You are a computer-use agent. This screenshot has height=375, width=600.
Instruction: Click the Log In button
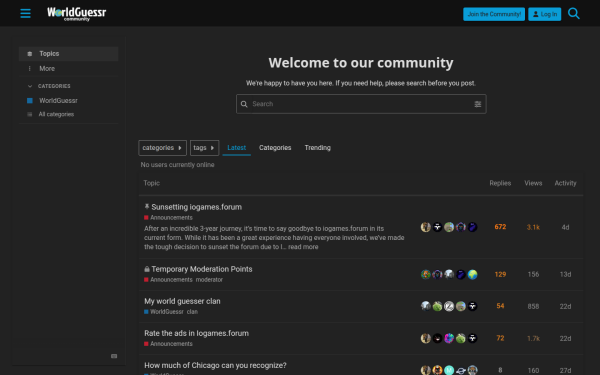pyautogui.click(x=545, y=14)
